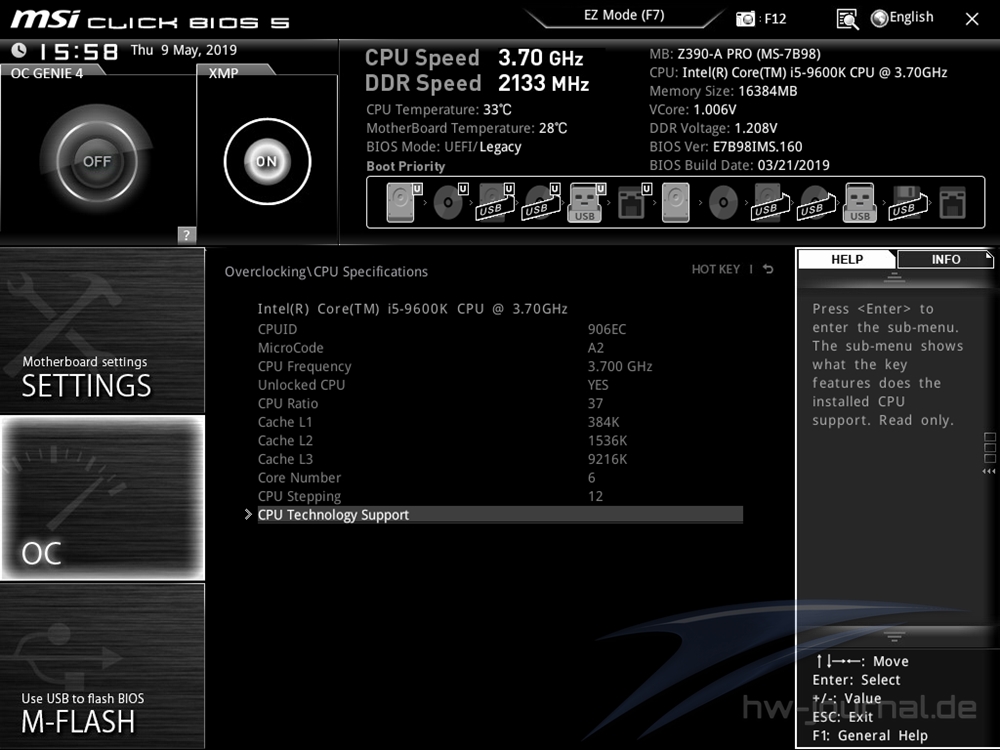Select the legacy USB key boot icon
The width and height of the screenshot is (1000, 750).
[860, 203]
